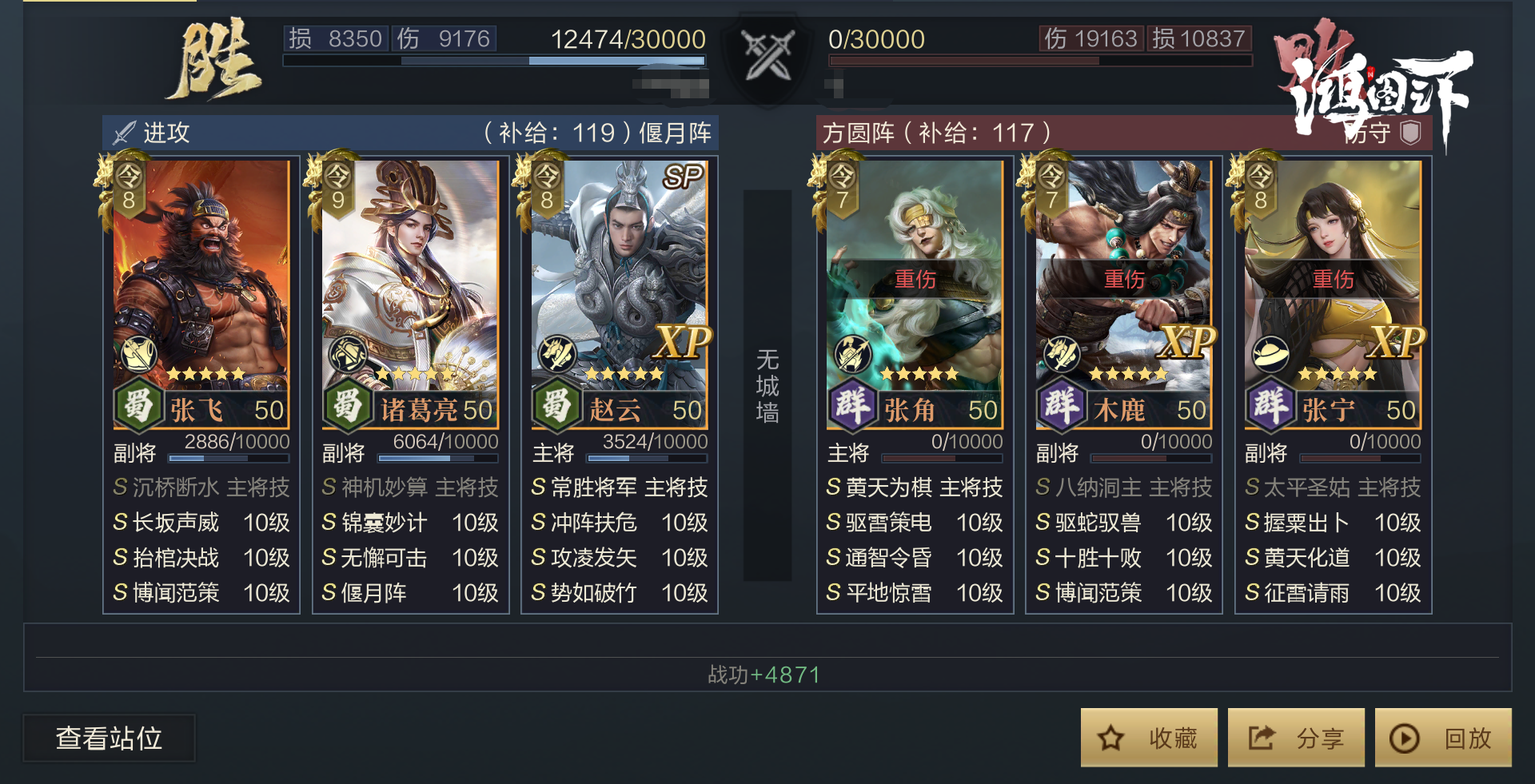Click the star icon on 收藏

click(x=1110, y=738)
